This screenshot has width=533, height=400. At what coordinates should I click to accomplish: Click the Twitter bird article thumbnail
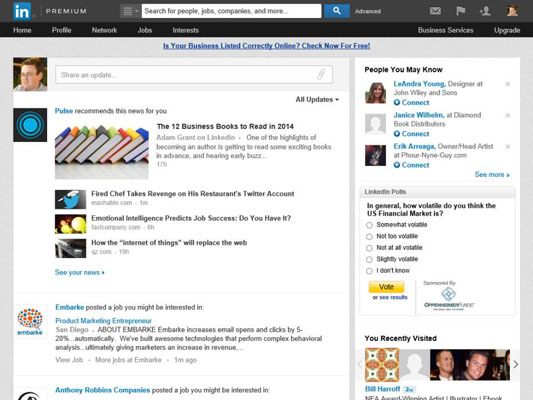point(70,199)
